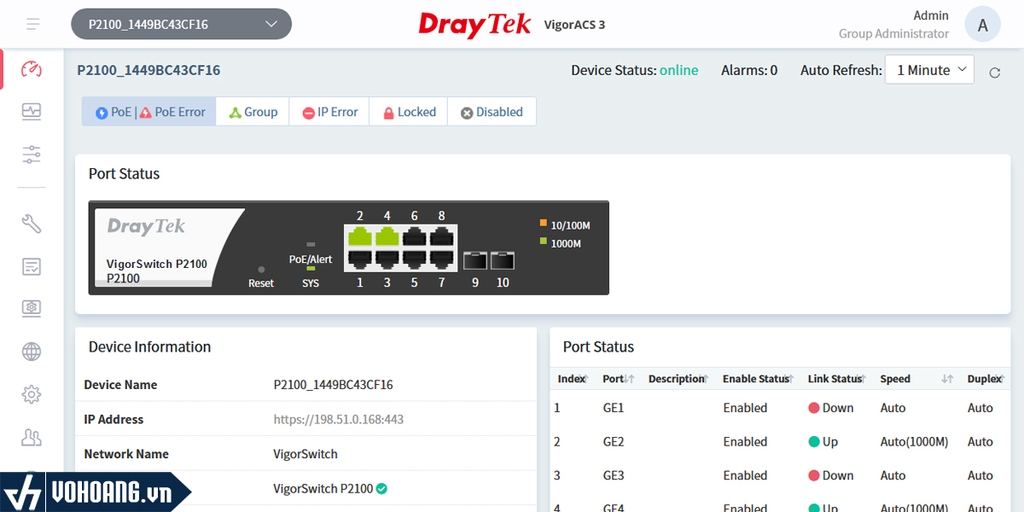
Task: Click the page title P2100_1449BC43CF16
Action: click(149, 70)
